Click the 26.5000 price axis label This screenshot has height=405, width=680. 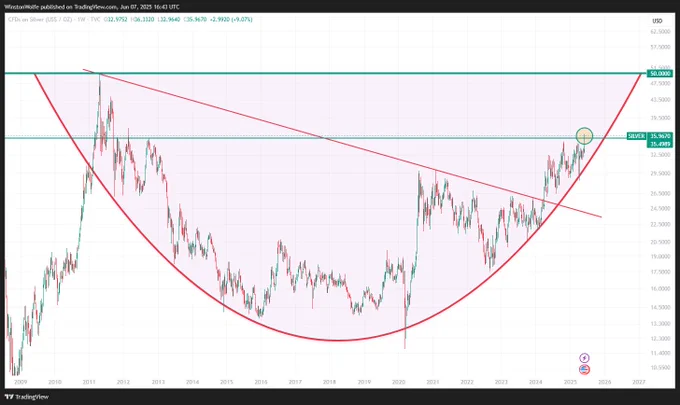click(x=660, y=193)
